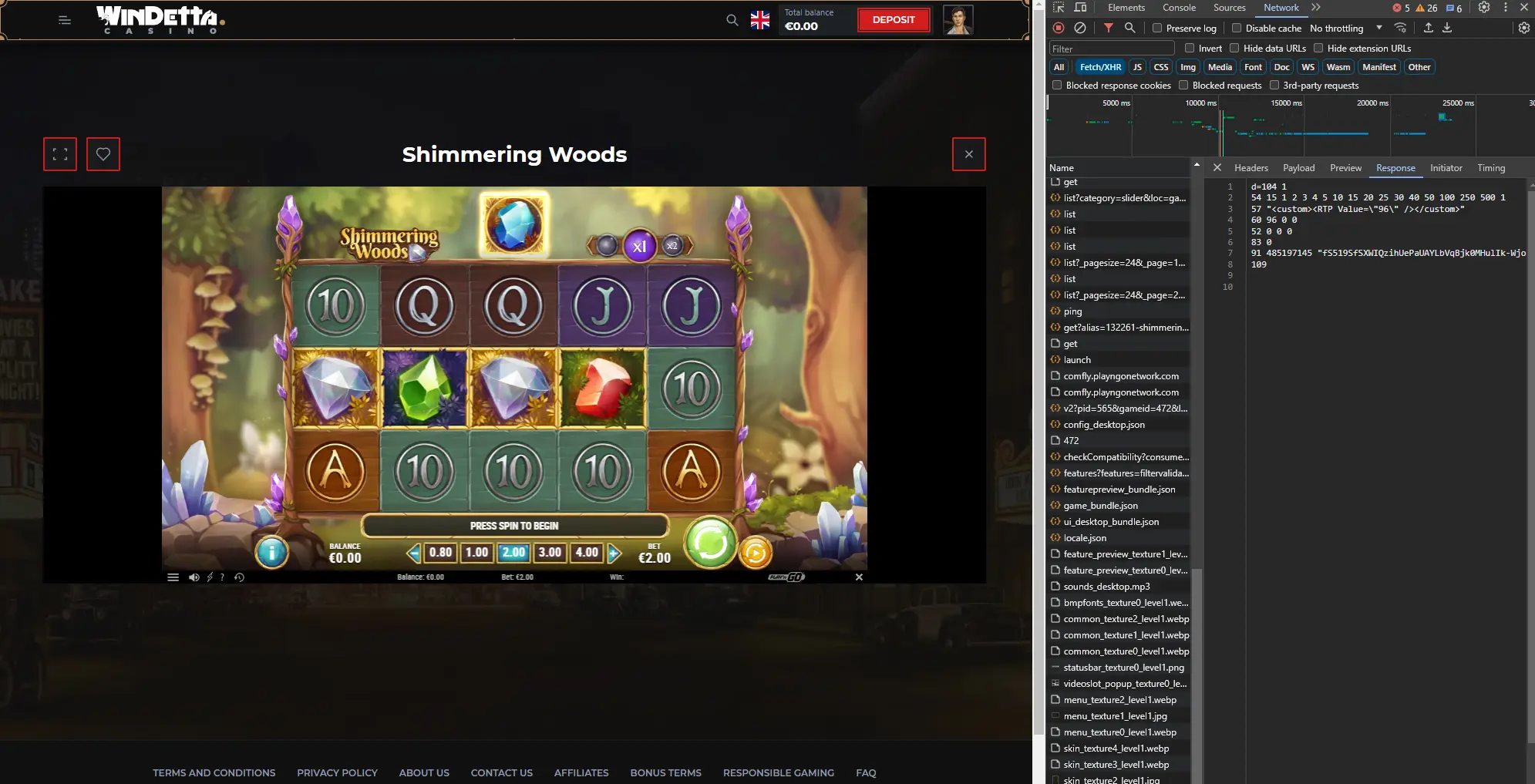The width and height of the screenshot is (1535, 784).
Task: Expand more DevTools tabs chevron
Action: (1316, 8)
